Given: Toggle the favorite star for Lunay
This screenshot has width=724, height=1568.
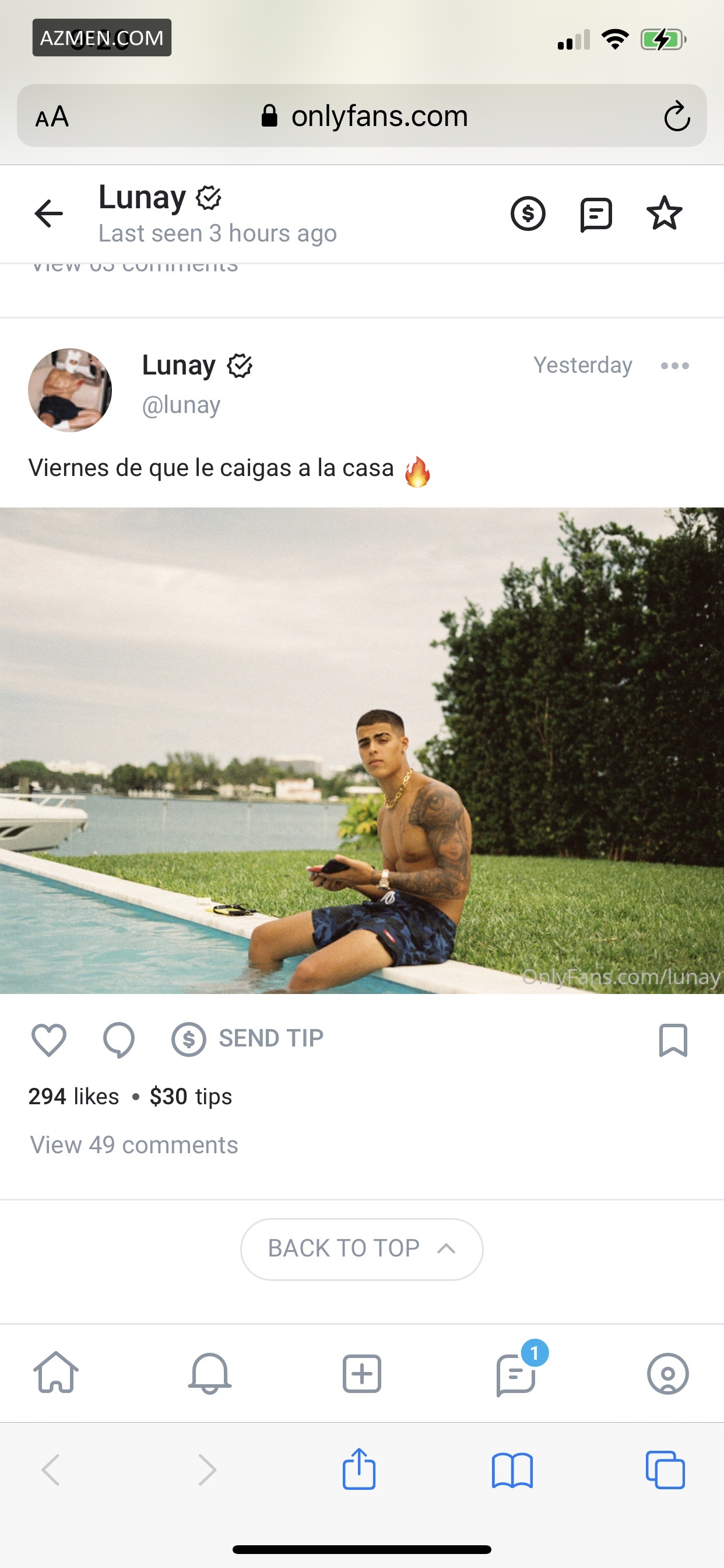Looking at the screenshot, I should coord(664,213).
